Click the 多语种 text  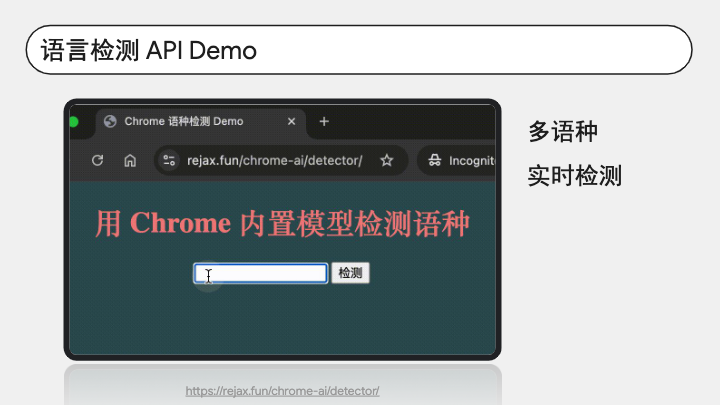[x=563, y=132]
